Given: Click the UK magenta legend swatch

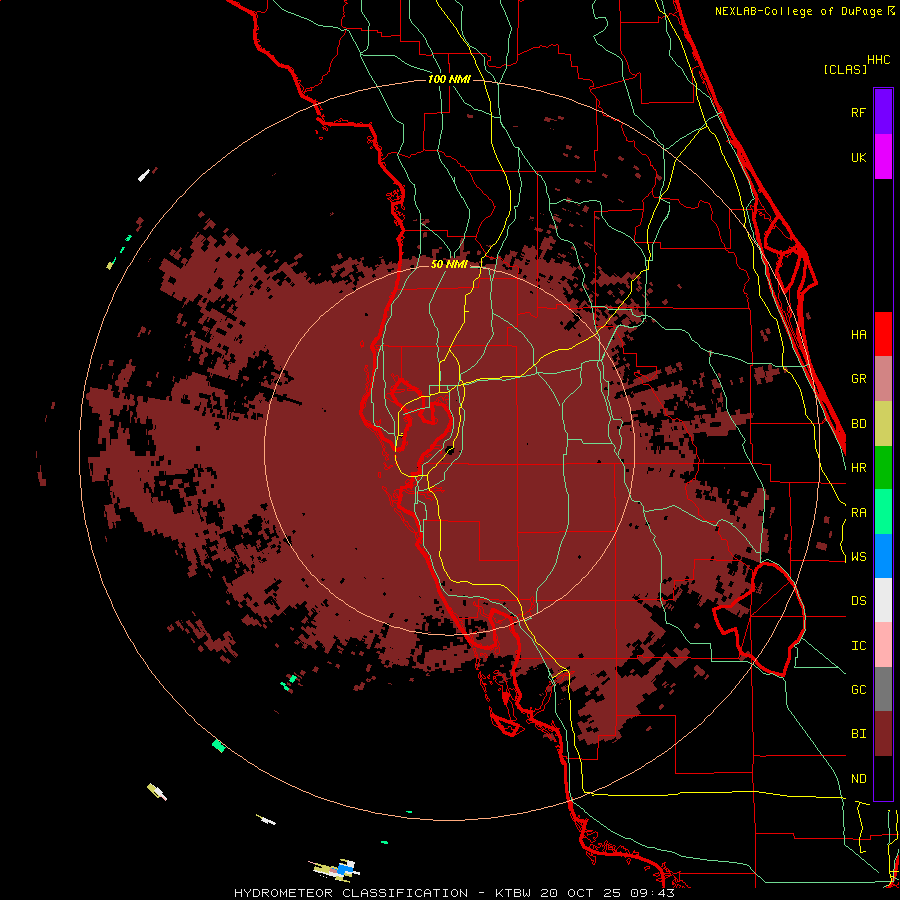Looking at the screenshot, I should [x=883, y=157].
